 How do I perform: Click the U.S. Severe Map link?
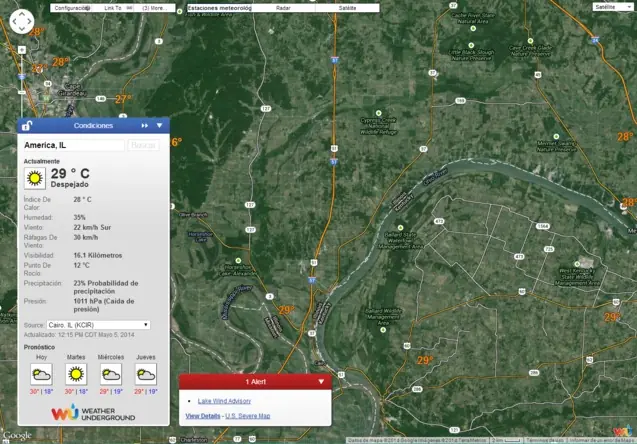tap(248, 415)
